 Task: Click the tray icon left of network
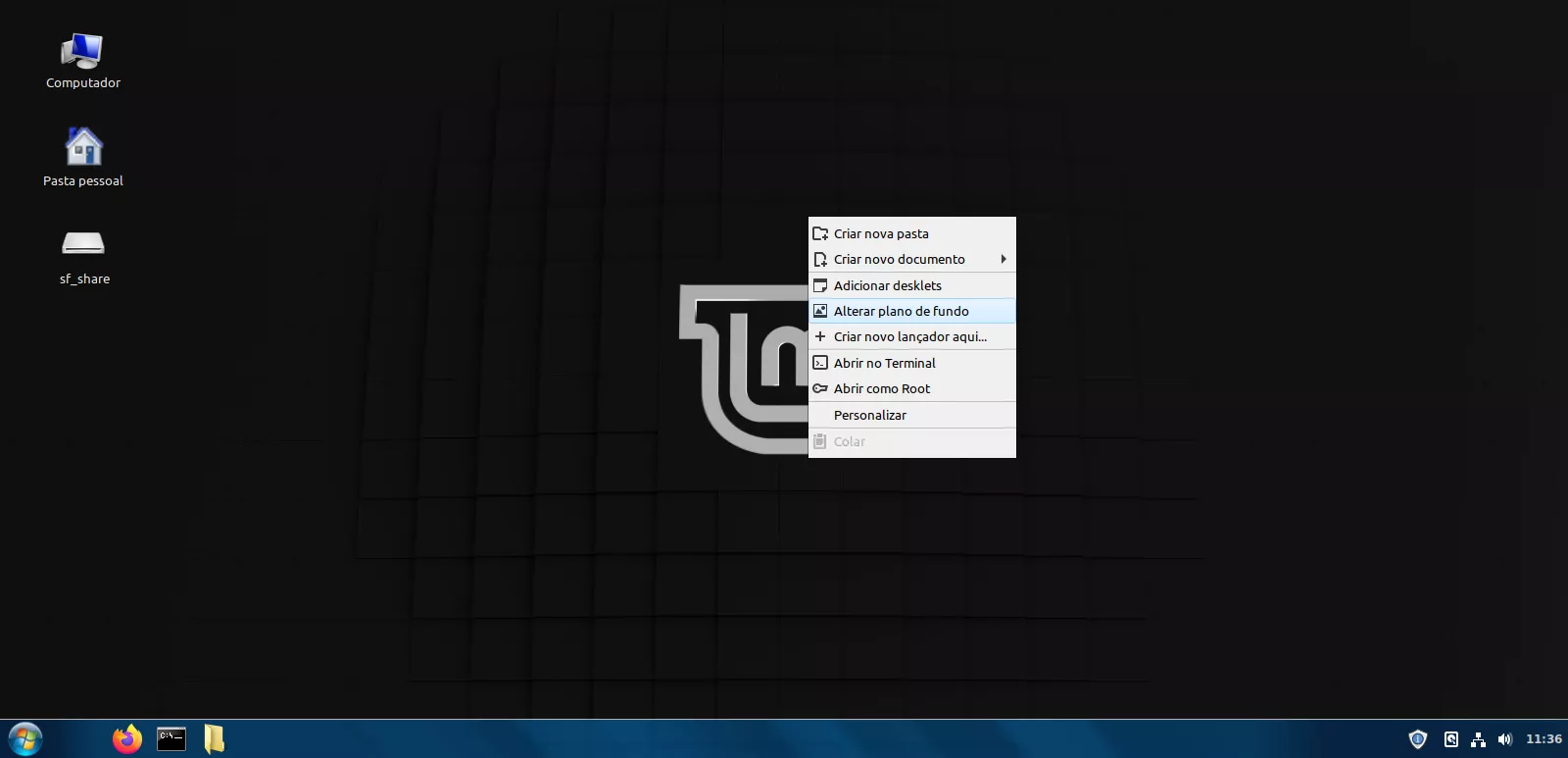(1451, 739)
